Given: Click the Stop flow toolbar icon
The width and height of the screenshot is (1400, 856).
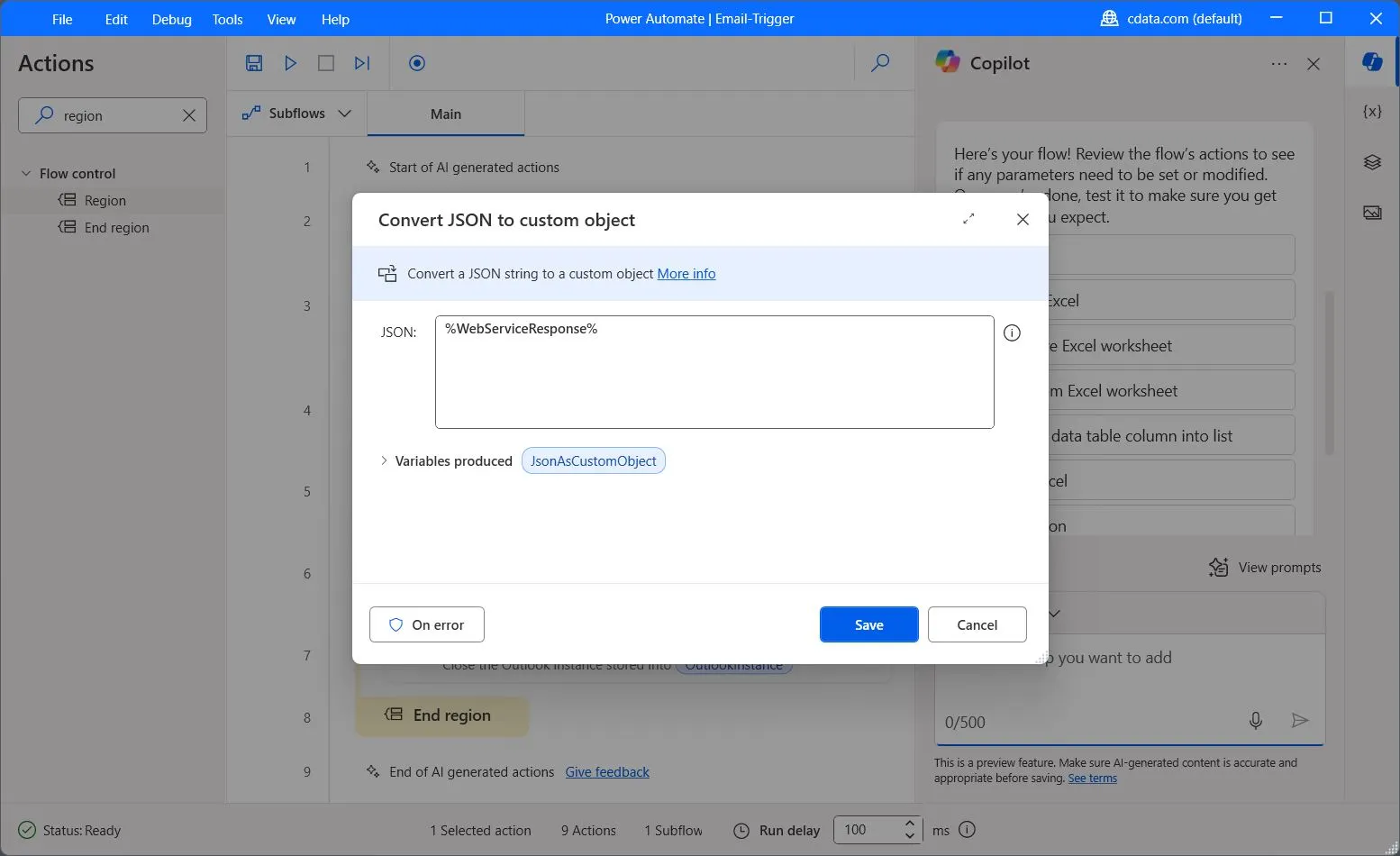Looking at the screenshot, I should 326,63.
